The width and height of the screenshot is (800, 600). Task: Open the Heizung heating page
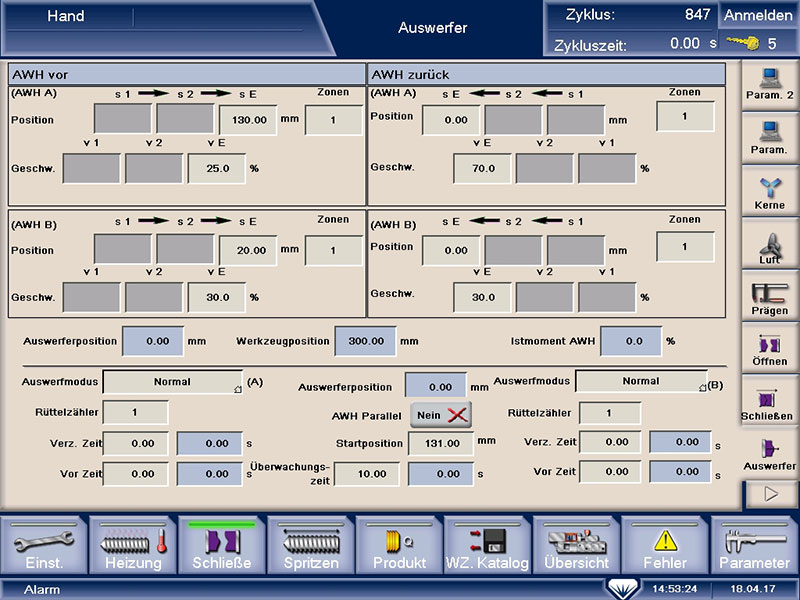pyautogui.click(x=133, y=546)
